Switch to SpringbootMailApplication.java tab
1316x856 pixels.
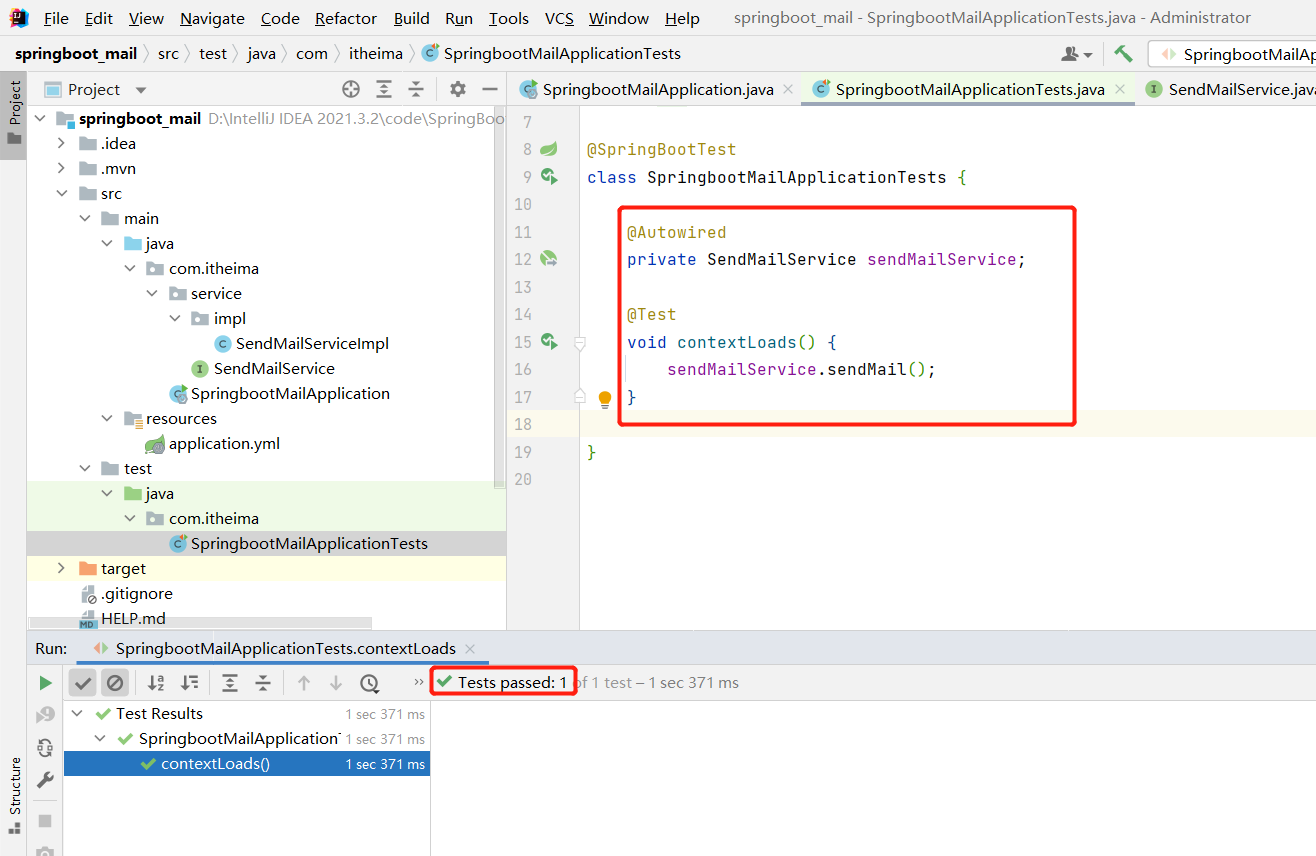point(658,89)
